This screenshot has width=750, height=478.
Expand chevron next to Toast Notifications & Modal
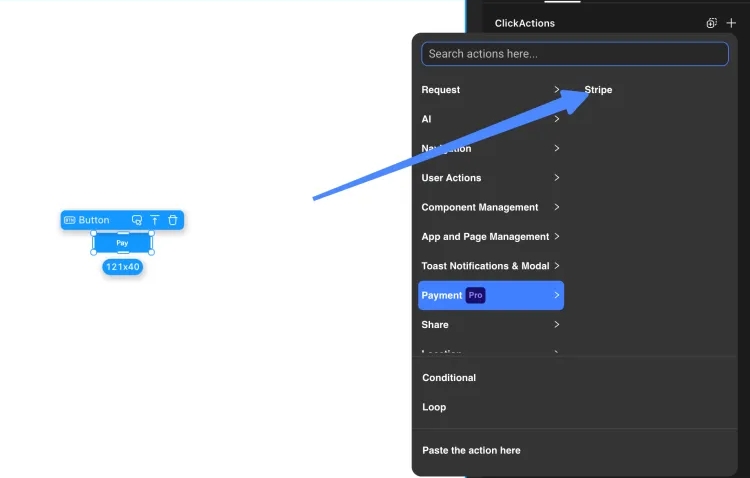click(x=557, y=266)
